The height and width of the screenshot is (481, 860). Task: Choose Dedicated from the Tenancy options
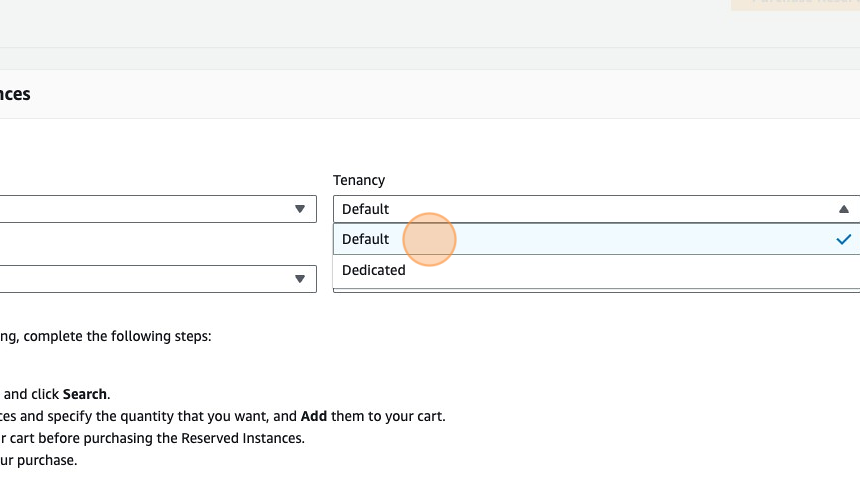tap(374, 270)
